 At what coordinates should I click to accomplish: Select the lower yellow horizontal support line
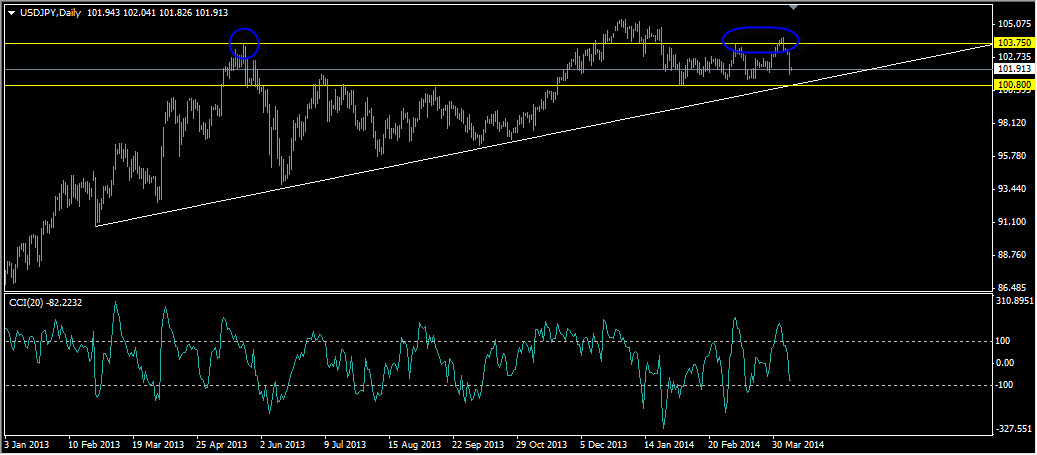496,85
